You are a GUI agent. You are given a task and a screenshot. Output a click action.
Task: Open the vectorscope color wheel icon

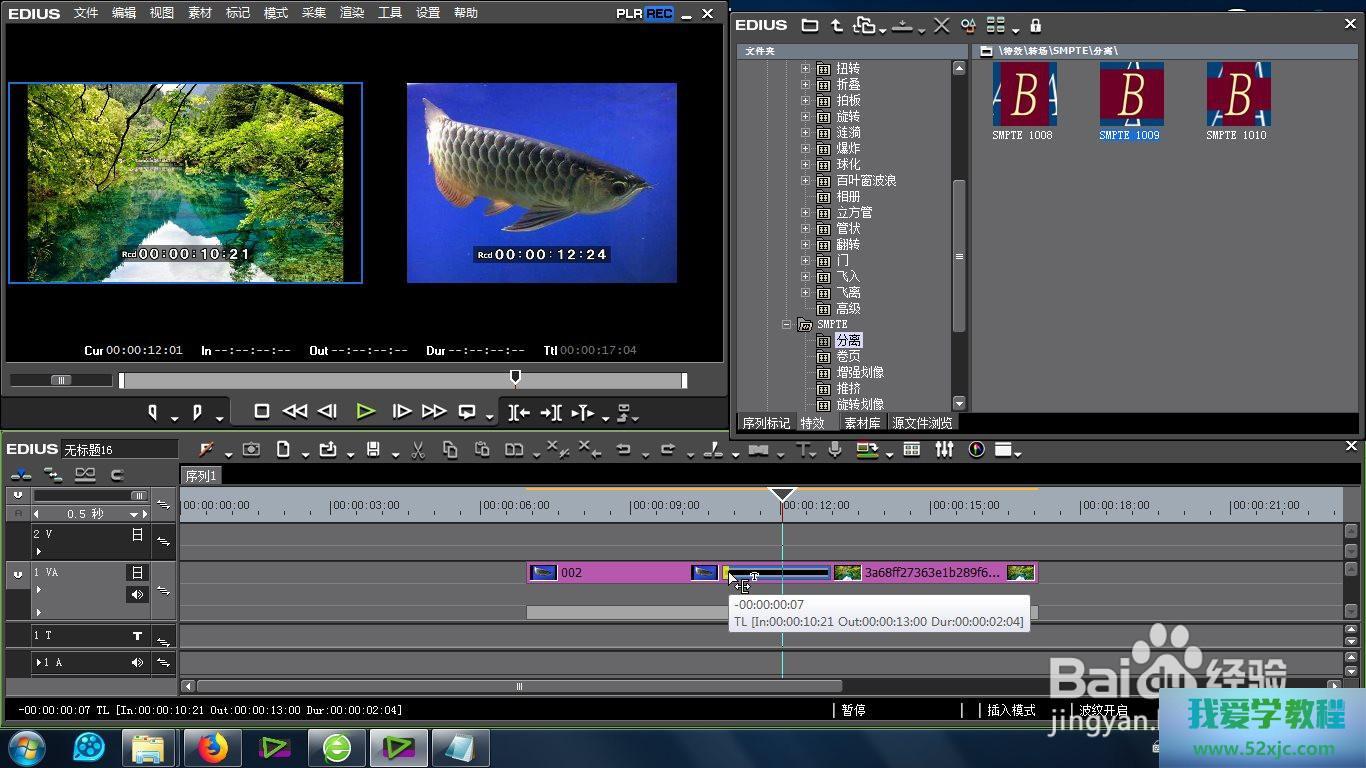[x=976, y=450]
